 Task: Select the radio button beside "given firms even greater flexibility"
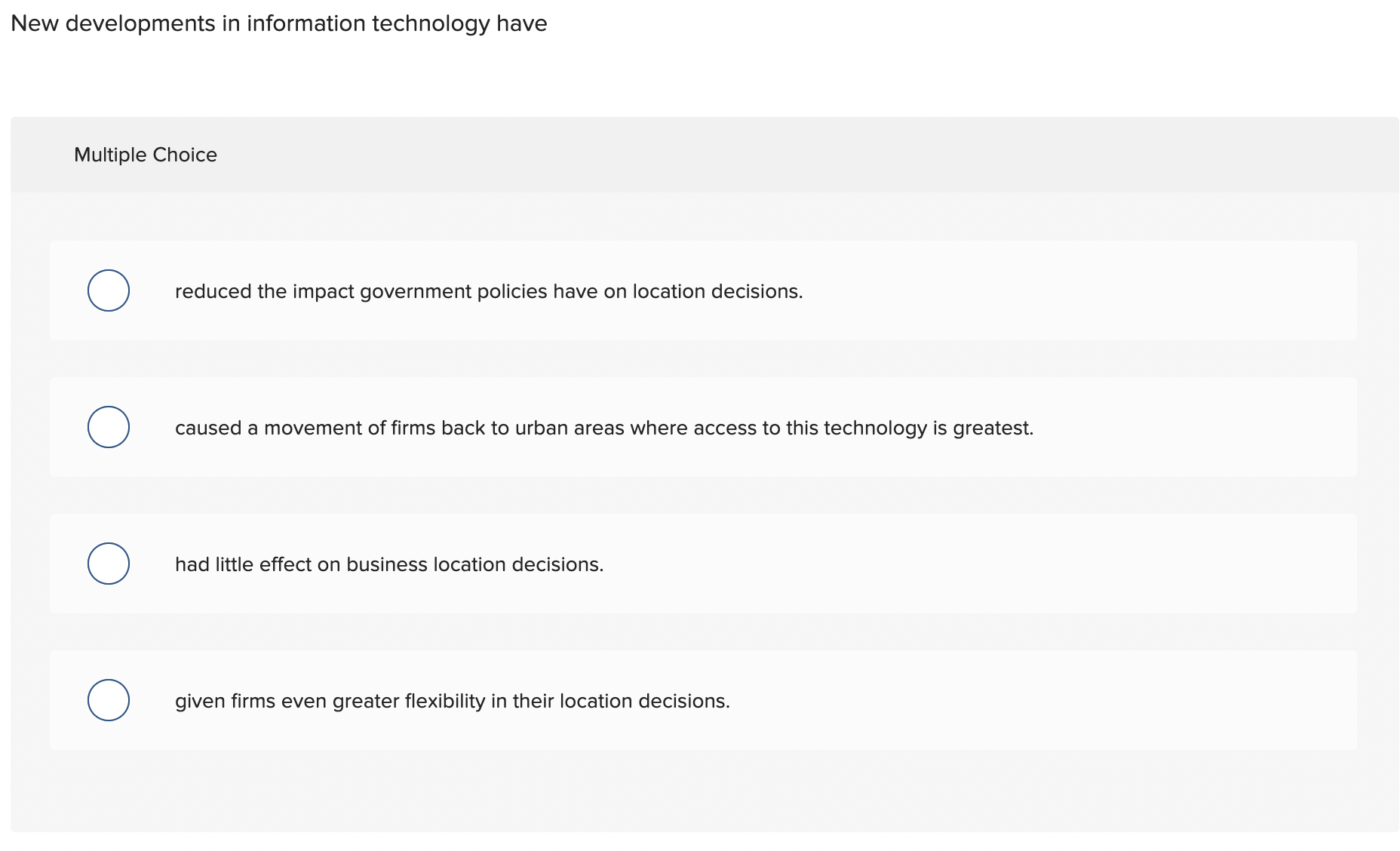[x=109, y=700]
